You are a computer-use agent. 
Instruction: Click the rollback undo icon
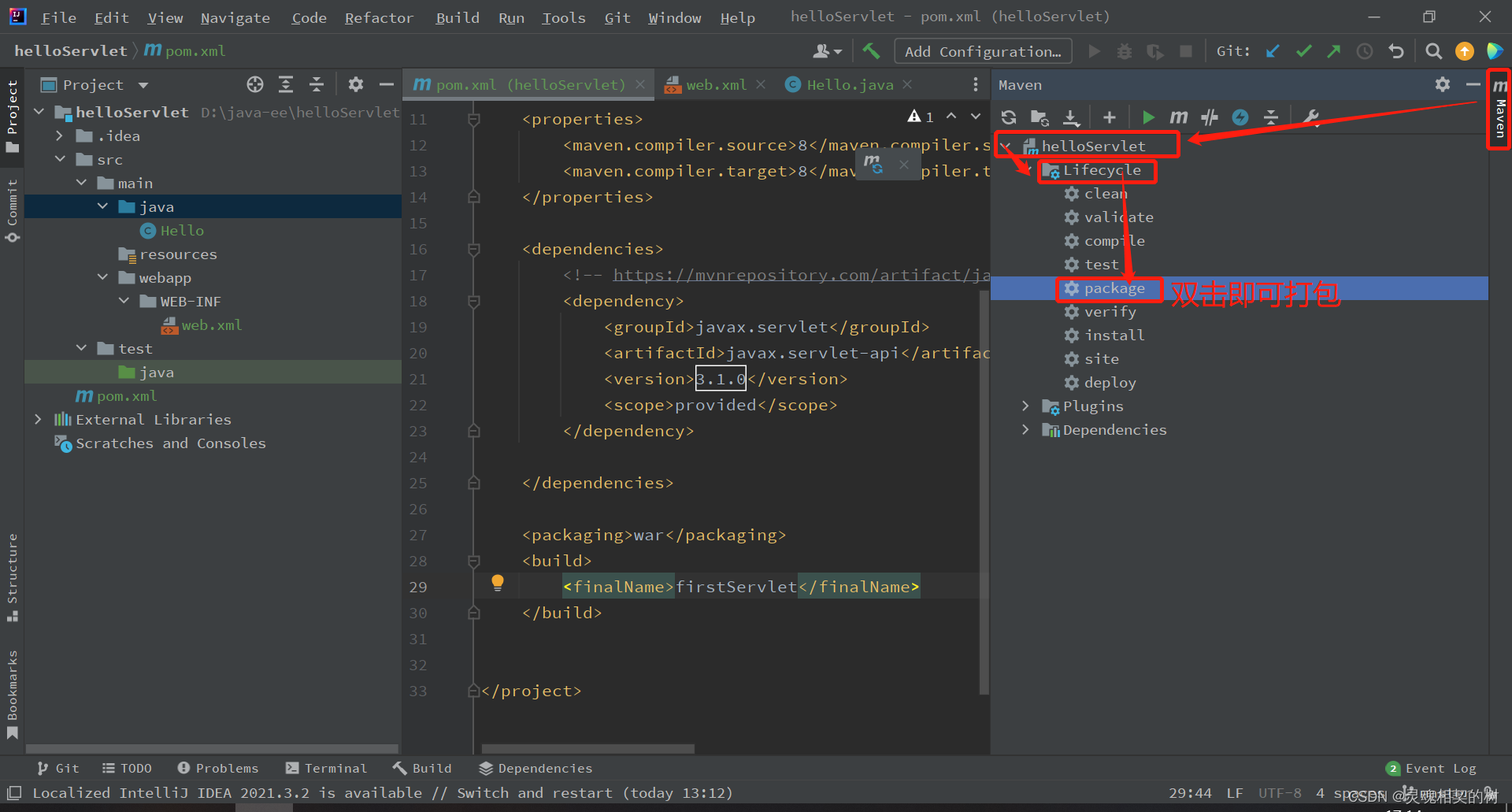pyautogui.click(x=1396, y=51)
